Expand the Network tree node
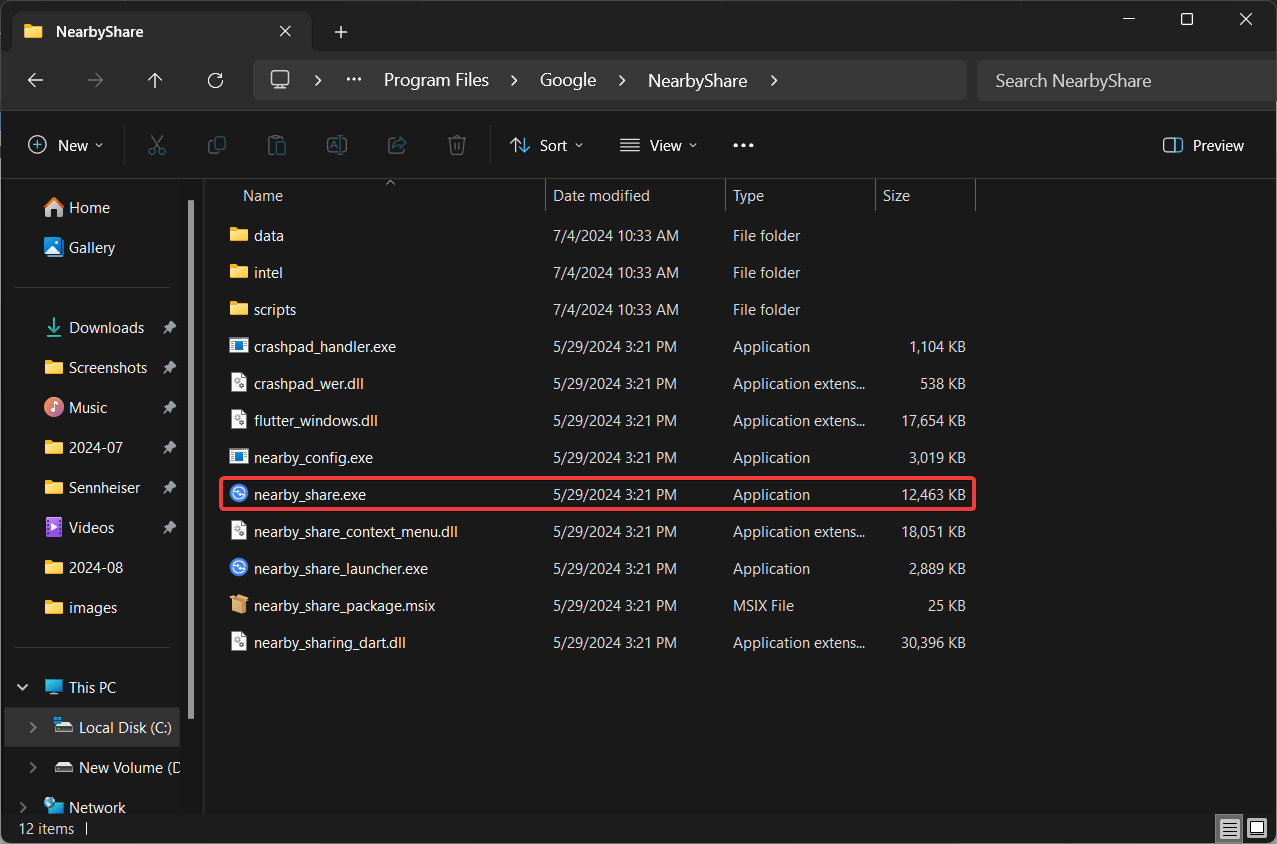 (23, 808)
